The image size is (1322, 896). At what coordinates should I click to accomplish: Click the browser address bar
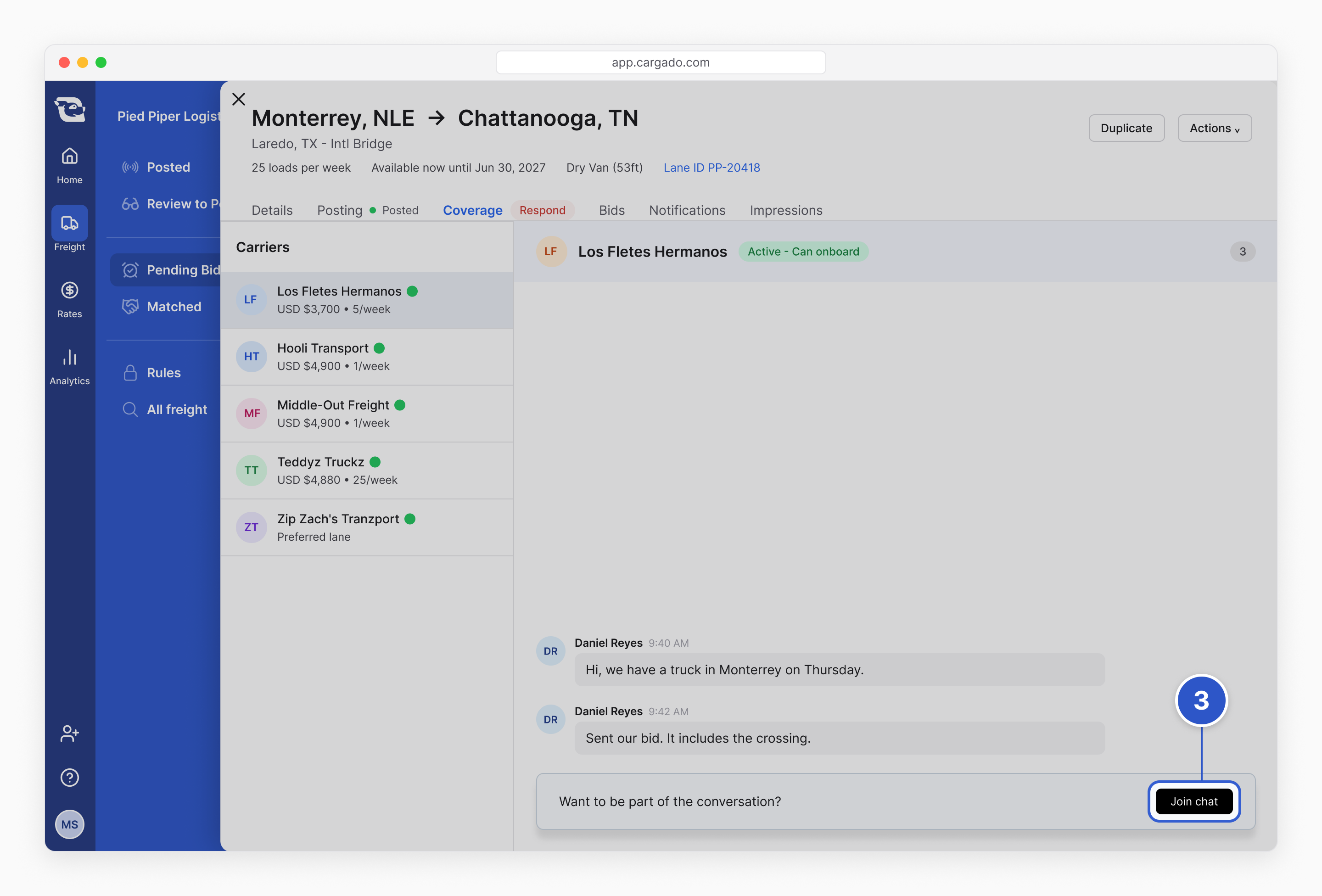click(661, 62)
